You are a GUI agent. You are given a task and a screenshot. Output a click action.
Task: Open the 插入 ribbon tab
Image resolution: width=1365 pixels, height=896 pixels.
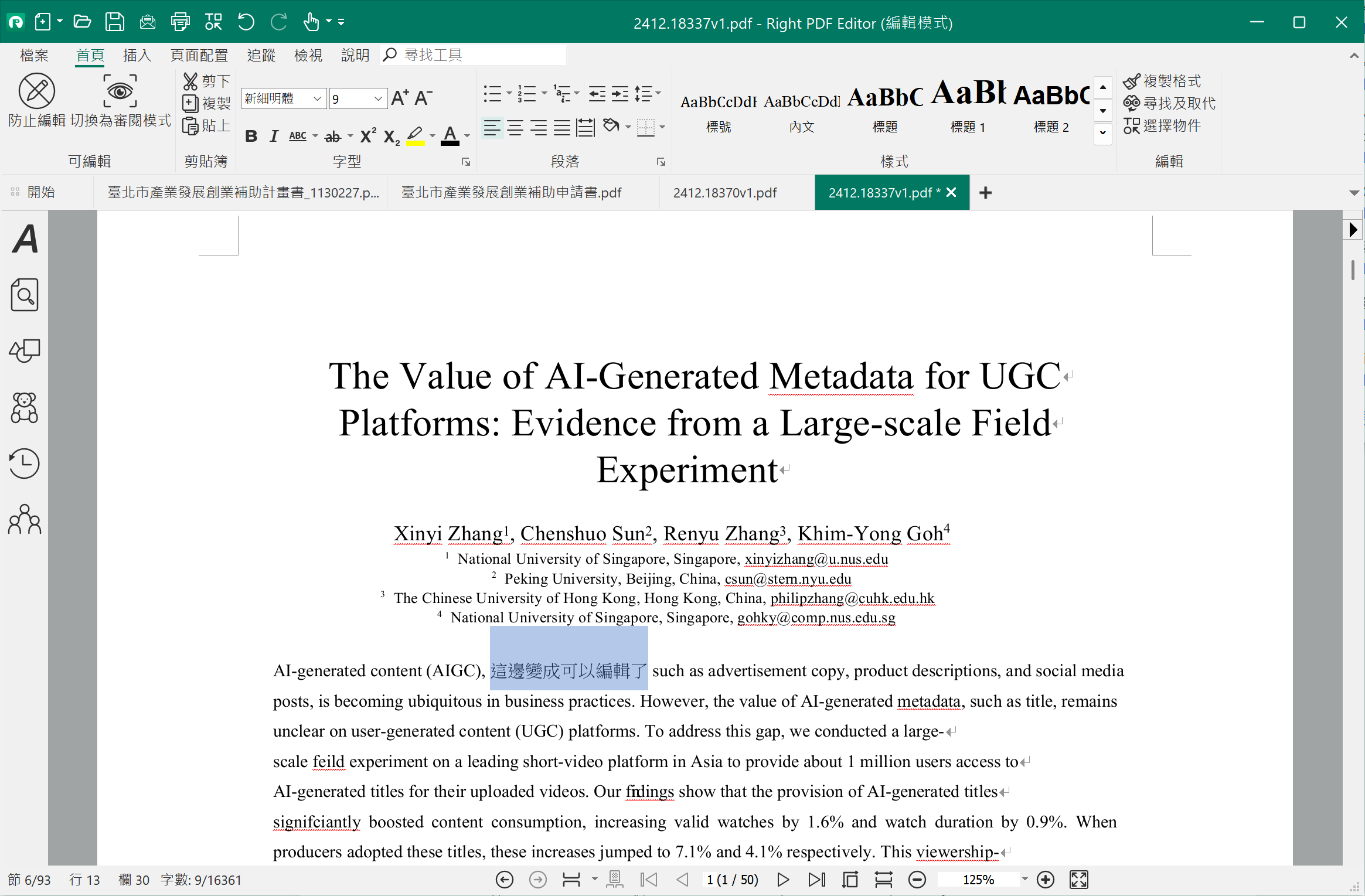click(137, 55)
